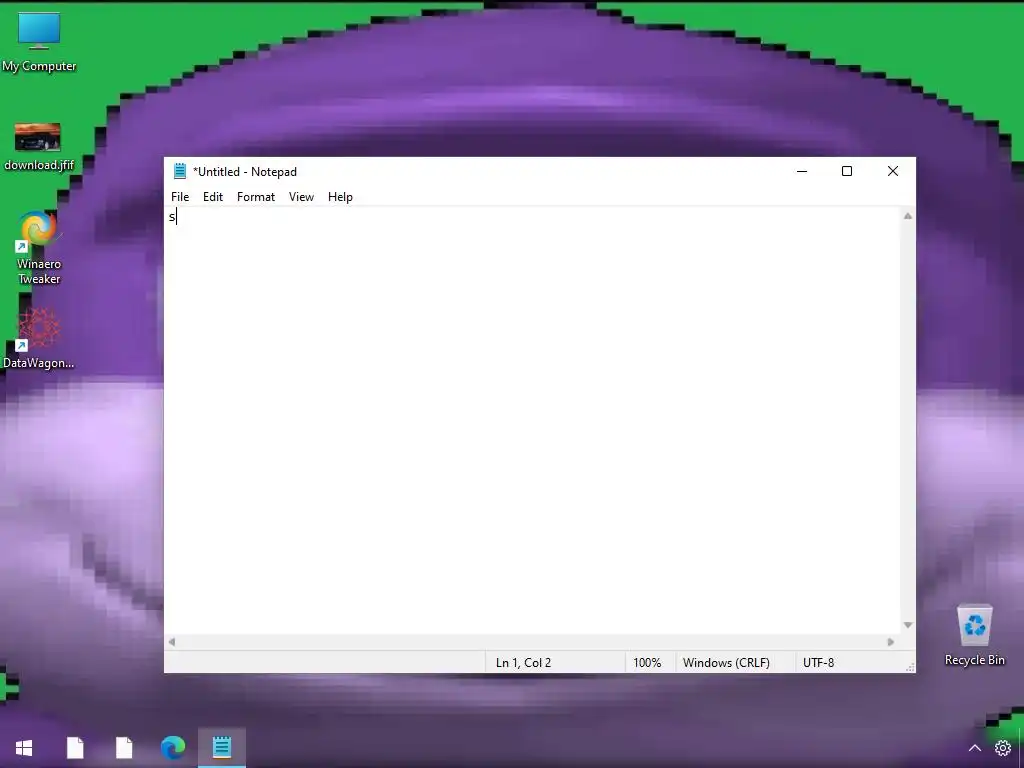Expand hidden system tray icons chevron

(974, 748)
